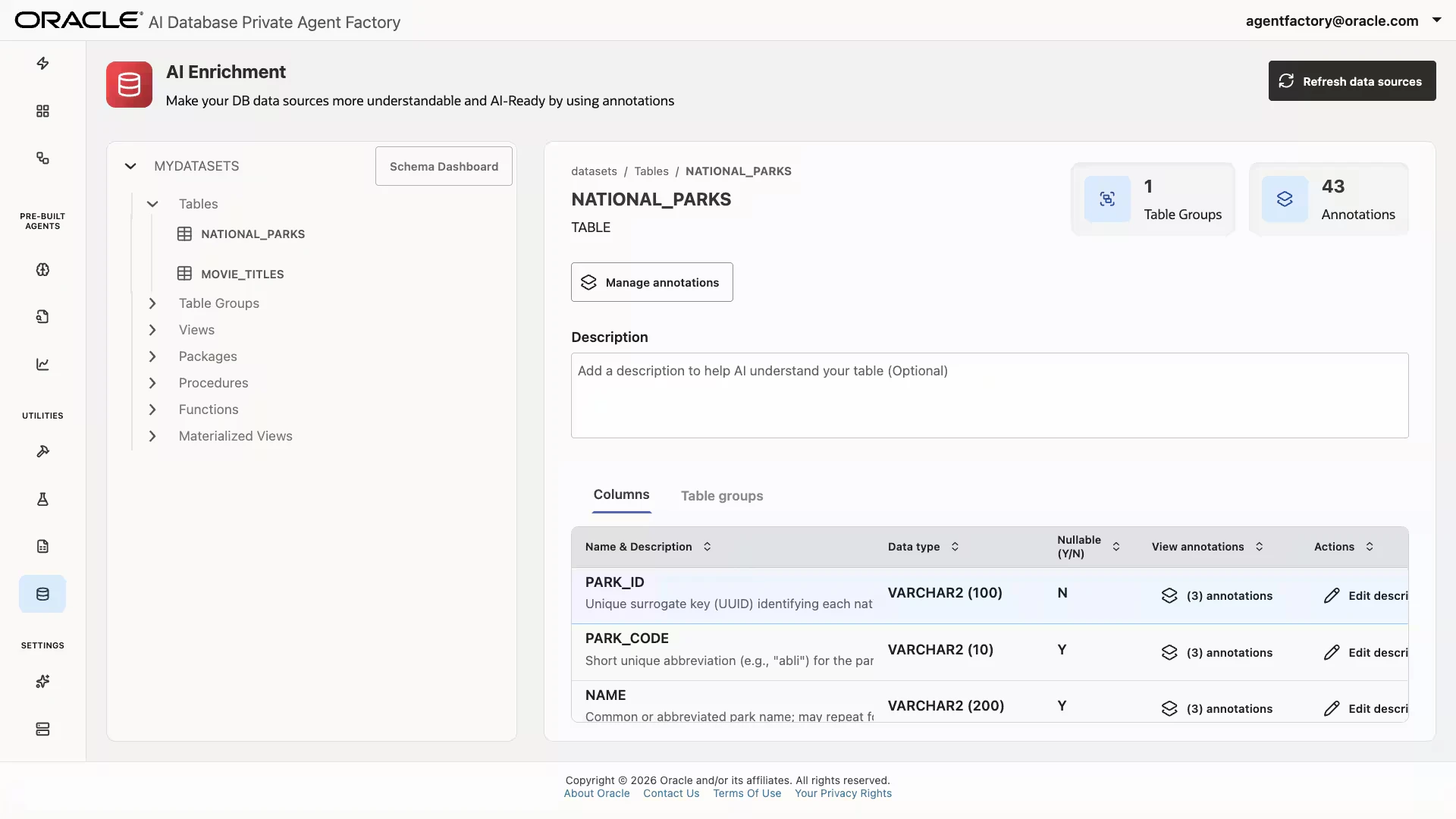The height and width of the screenshot is (819, 1456).
Task: Click the VARCHAR2 (200) data type cell
Action: 946,706
